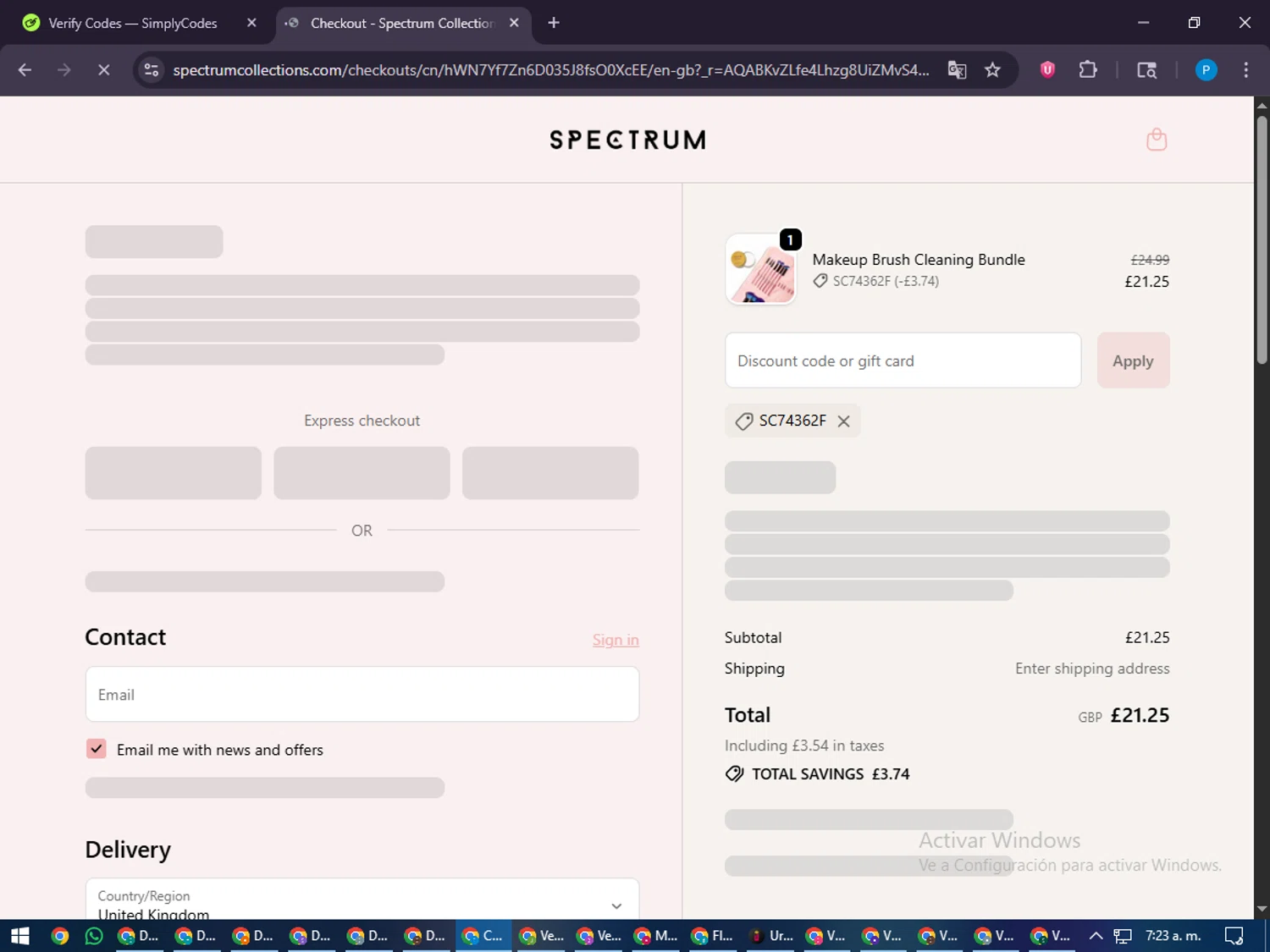Click the Makeup Brush Cleaning Bundle product name

coord(919,260)
